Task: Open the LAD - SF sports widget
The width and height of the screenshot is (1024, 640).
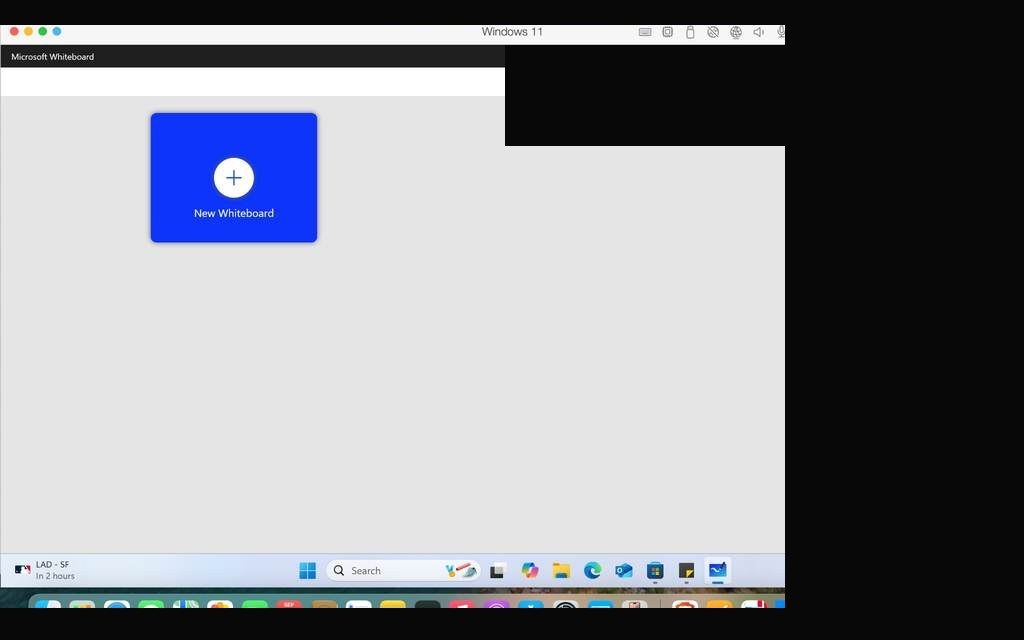Action: pos(44,570)
